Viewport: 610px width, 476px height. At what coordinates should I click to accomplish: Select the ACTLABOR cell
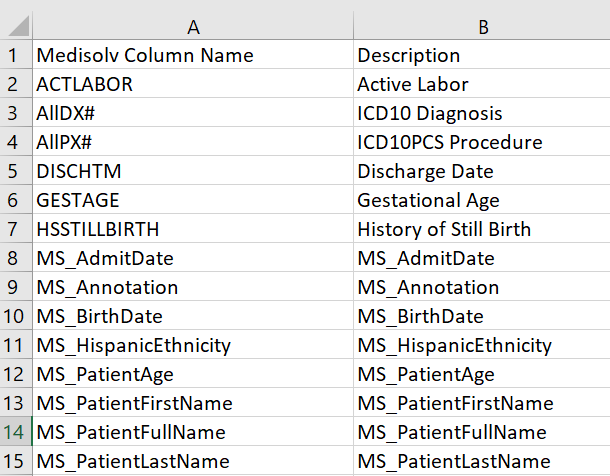pos(193,83)
